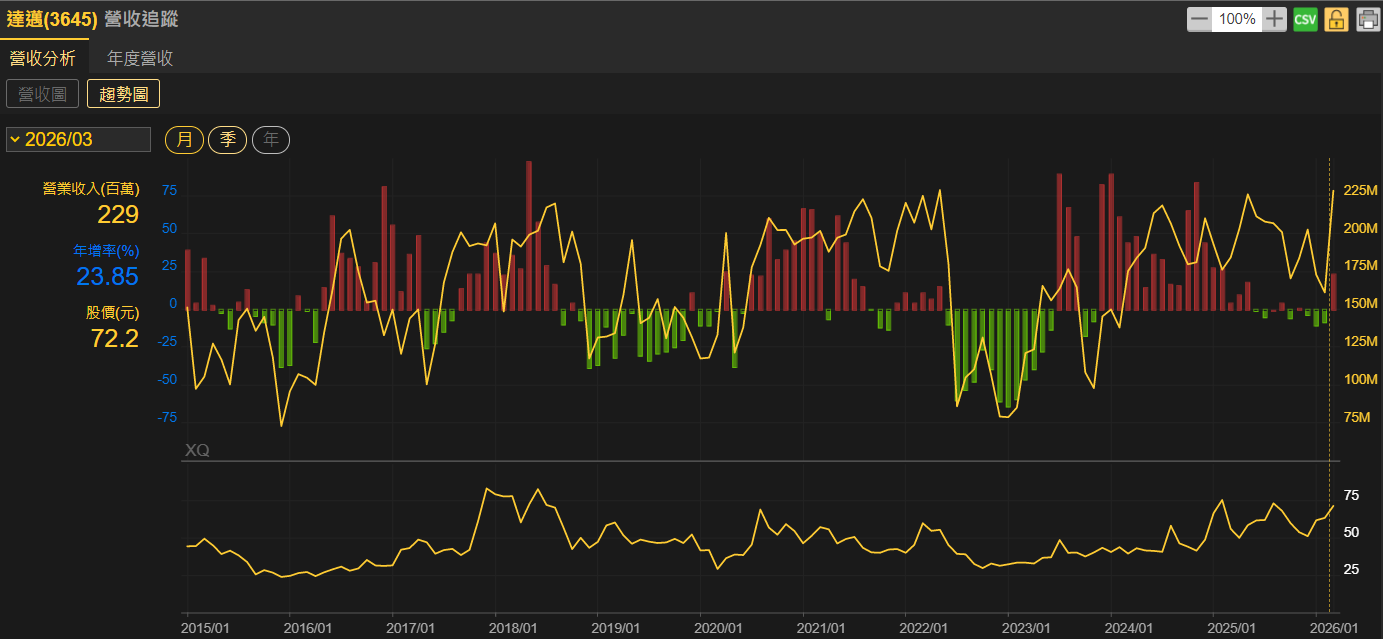Screen dimensions: 1383x639
Task: Switch to the 年度營收 tab
Action: click(140, 58)
